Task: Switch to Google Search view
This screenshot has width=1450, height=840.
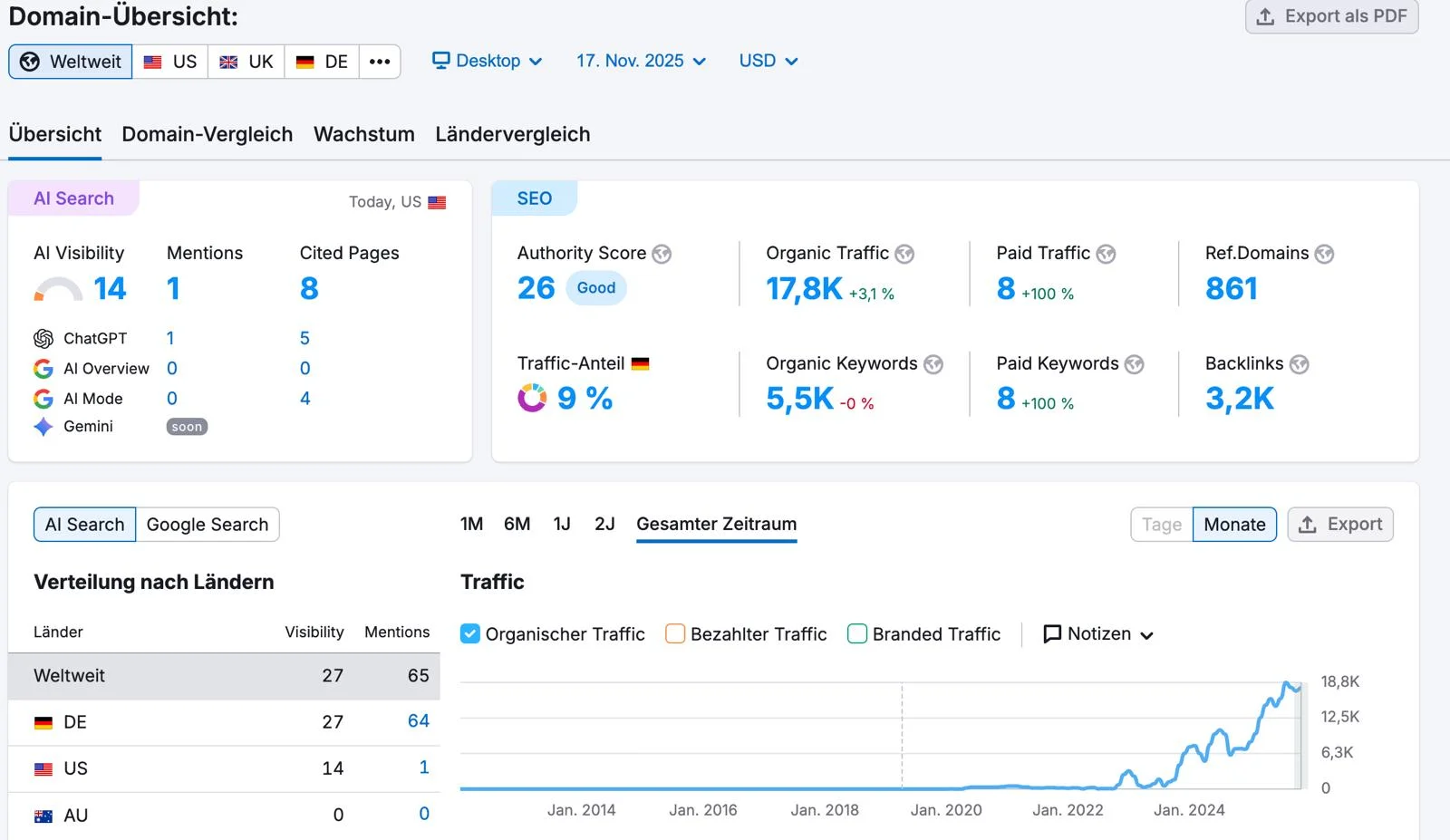Action: 208,525
